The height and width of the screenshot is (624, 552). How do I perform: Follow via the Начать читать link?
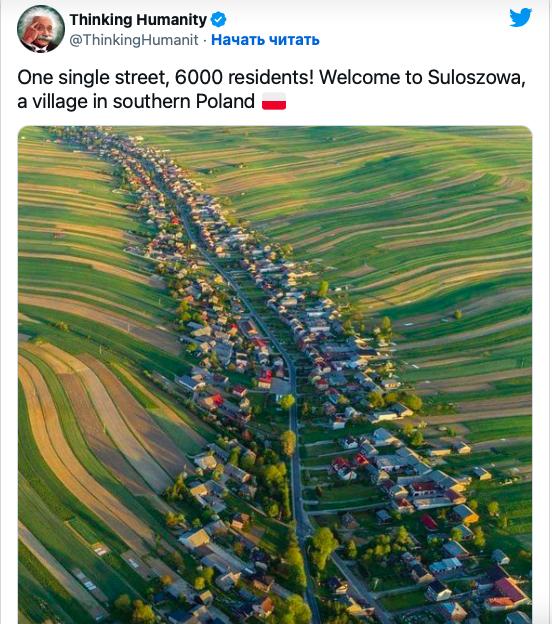(265, 40)
